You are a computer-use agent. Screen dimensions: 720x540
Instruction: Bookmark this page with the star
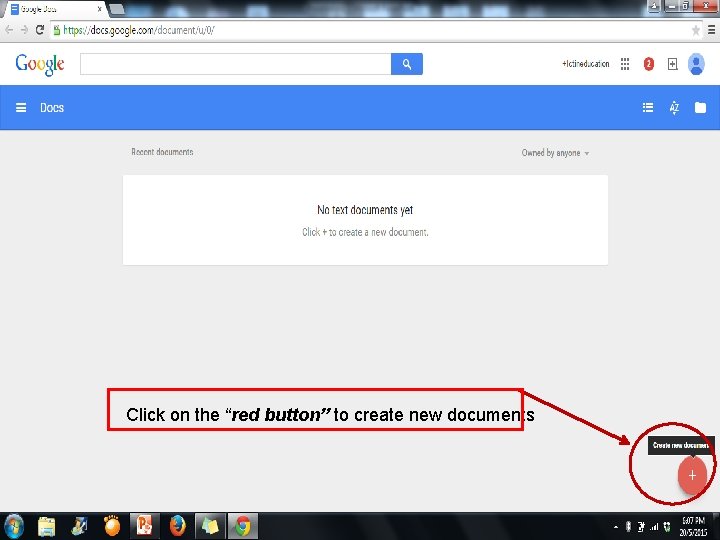(696, 30)
